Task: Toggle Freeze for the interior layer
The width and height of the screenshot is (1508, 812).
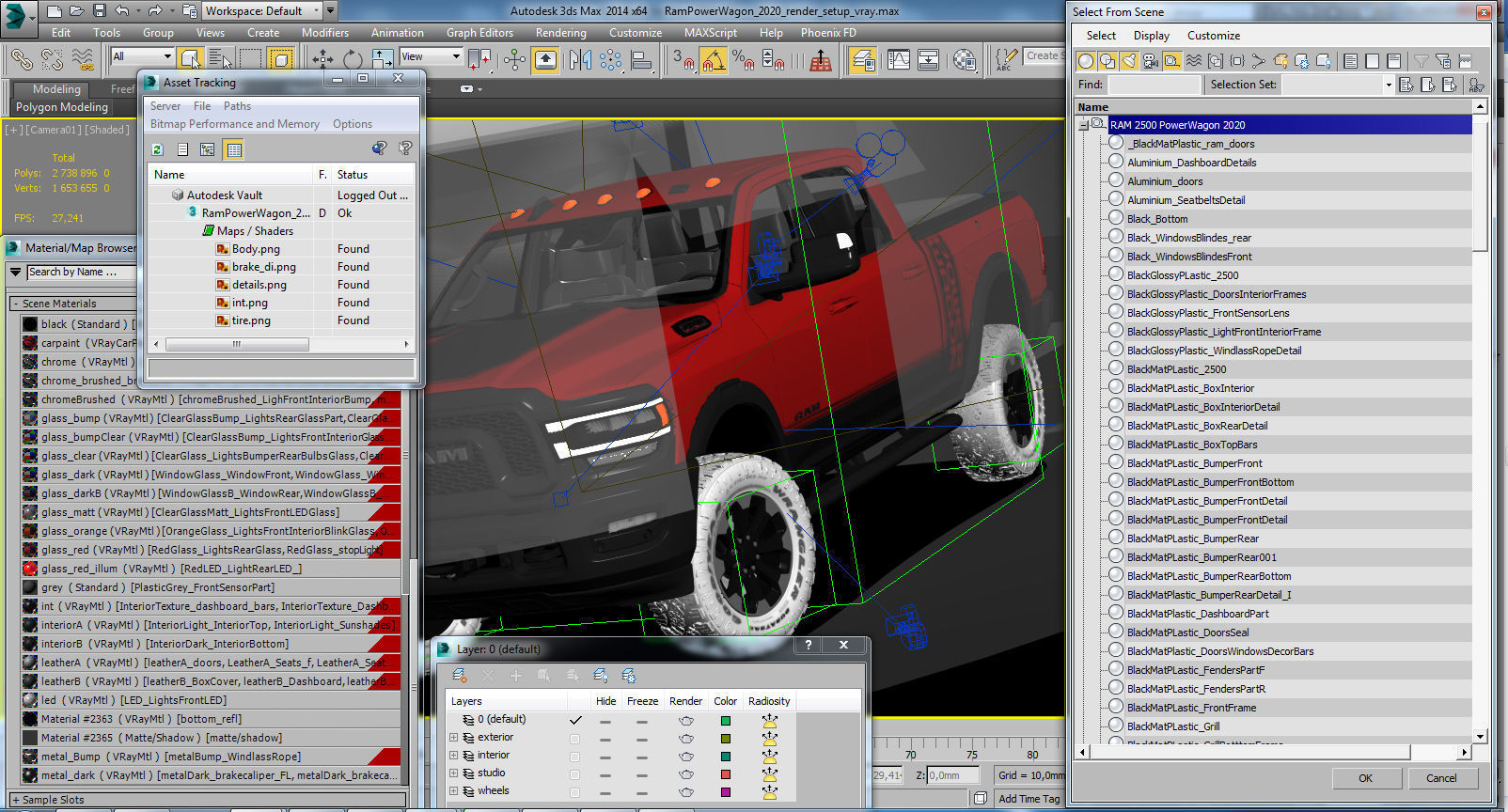Action: (x=641, y=757)
